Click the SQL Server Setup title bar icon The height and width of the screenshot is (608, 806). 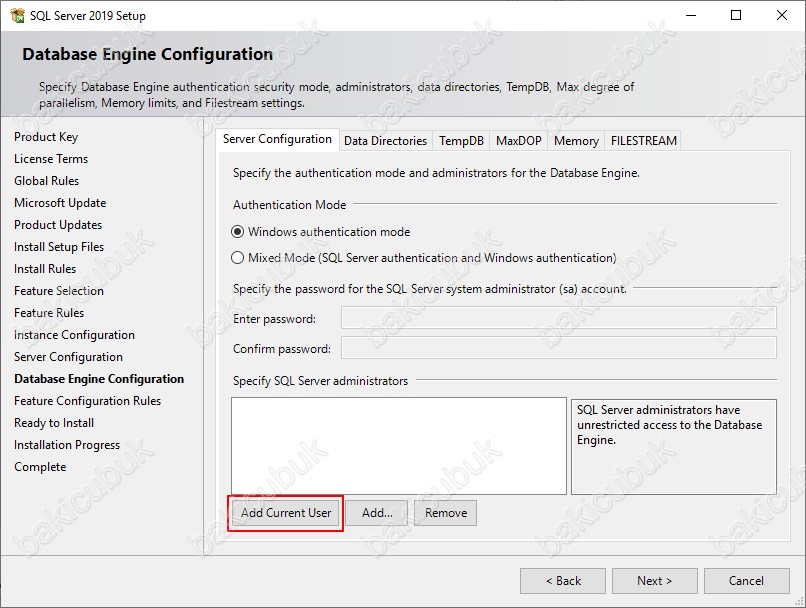[x=17, y=15]
